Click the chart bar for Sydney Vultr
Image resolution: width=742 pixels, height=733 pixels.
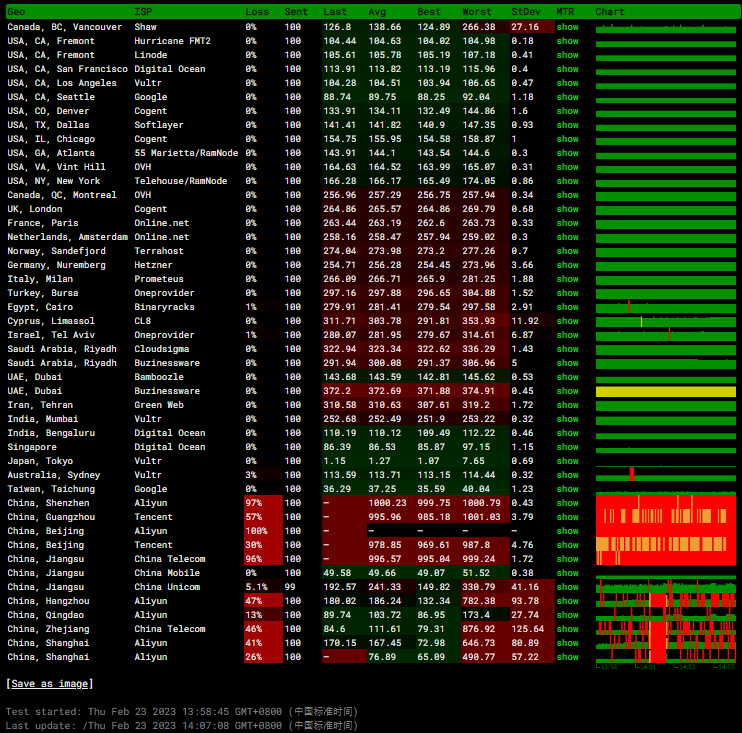coord(666,475)
